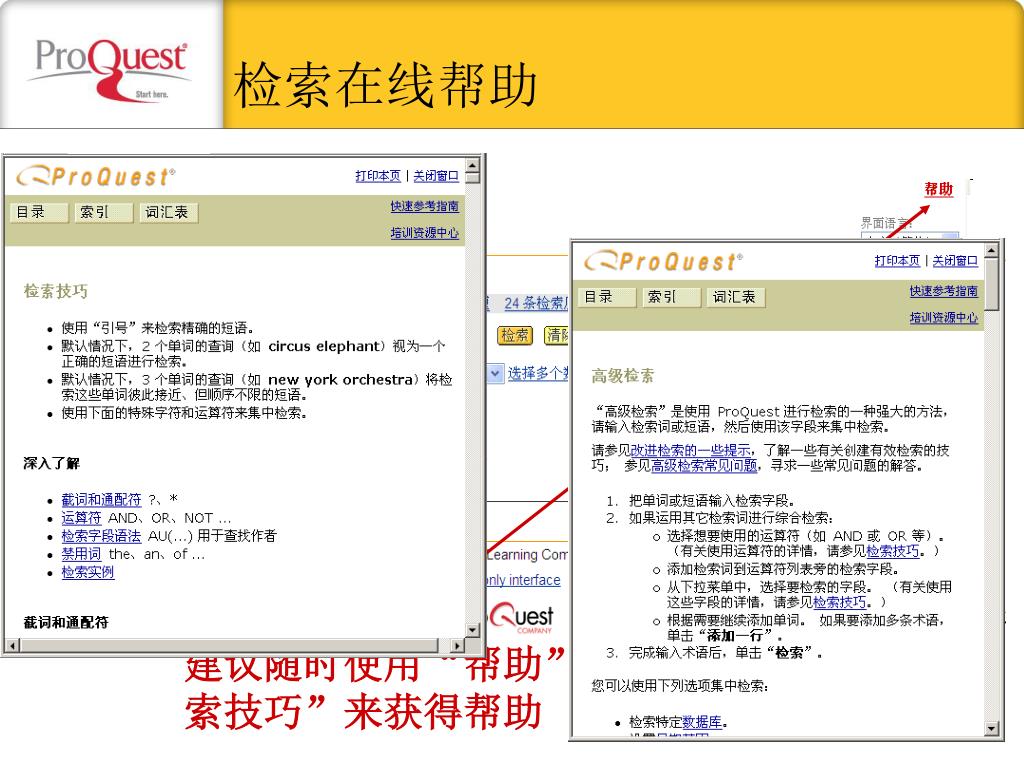Click ProQuest logo in right help window
1024x768 pixels.
664,261
